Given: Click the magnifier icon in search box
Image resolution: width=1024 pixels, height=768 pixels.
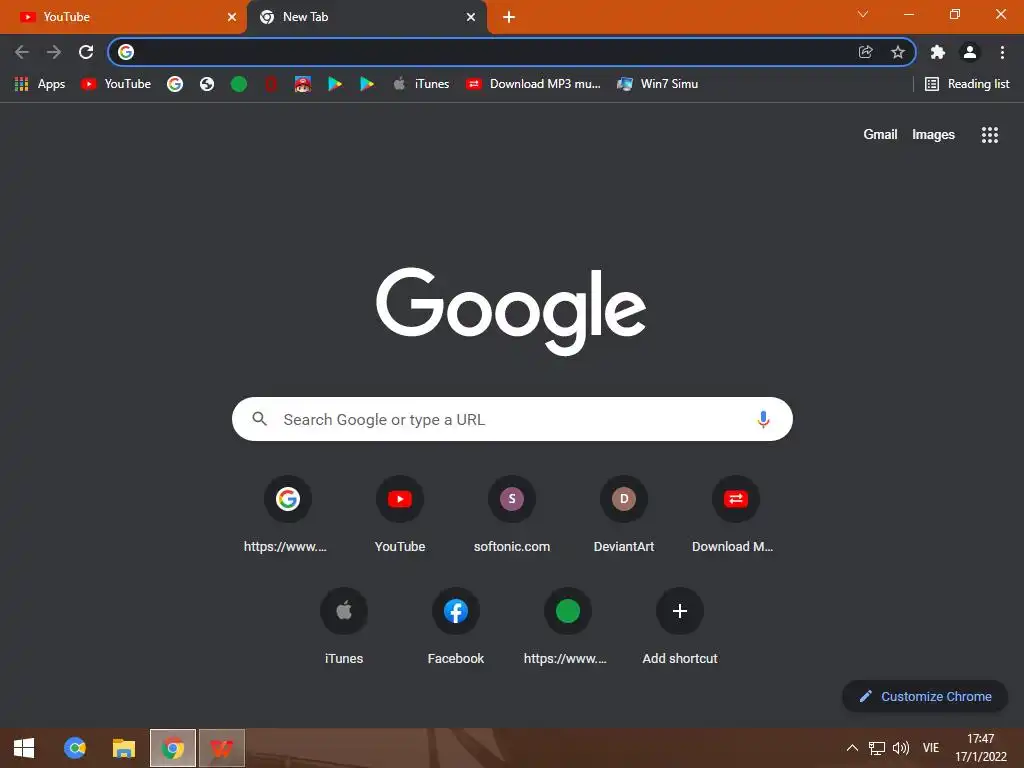Looking at the screenshot, I should pyautogui.click(x=259, y=419).
